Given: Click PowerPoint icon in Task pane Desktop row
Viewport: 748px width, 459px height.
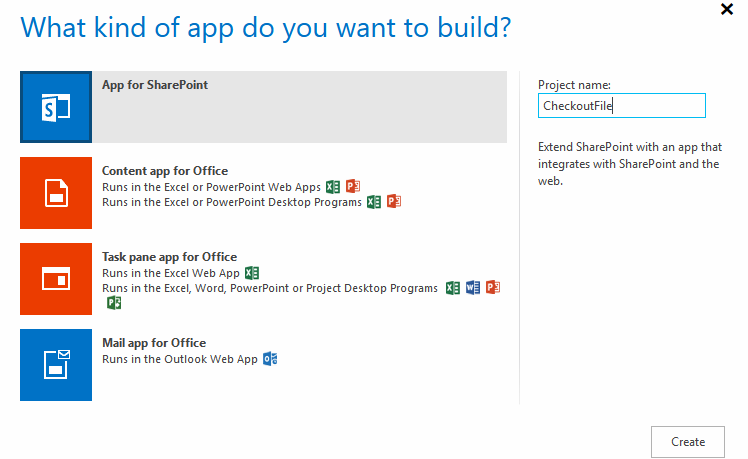Looking at the screenshot, I should 492,288.
